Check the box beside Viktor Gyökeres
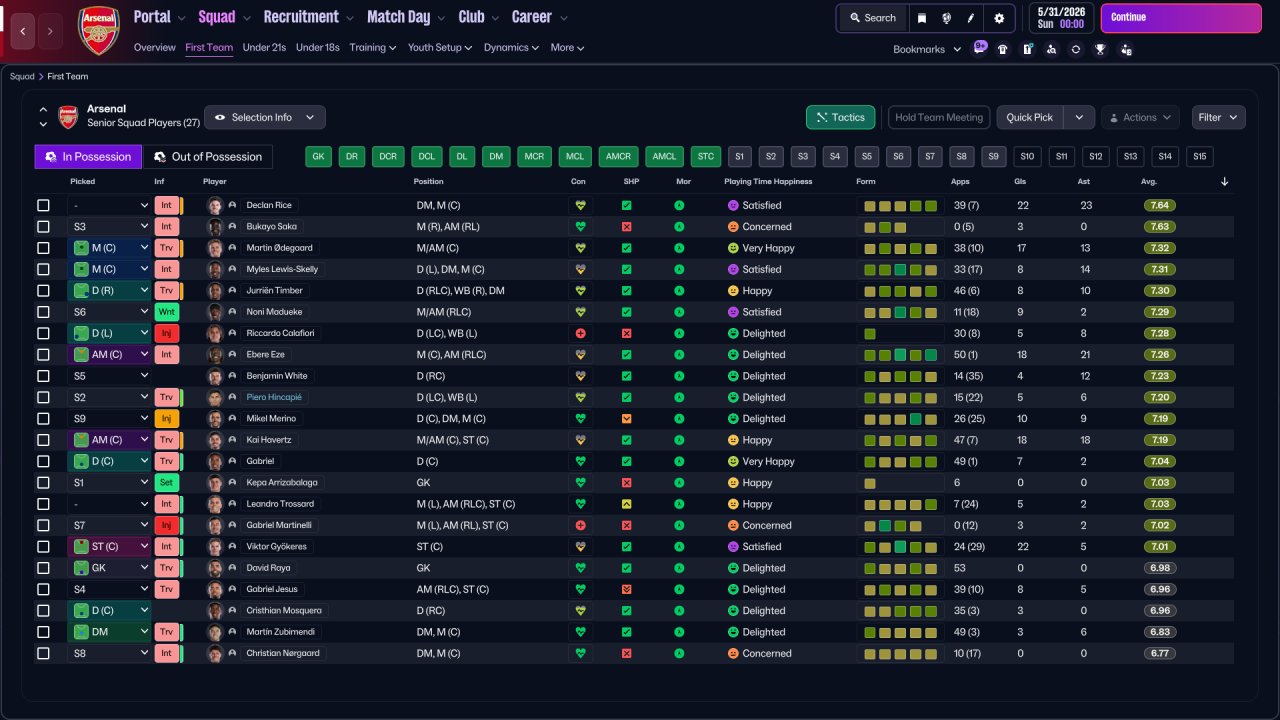 click(43, 547)
